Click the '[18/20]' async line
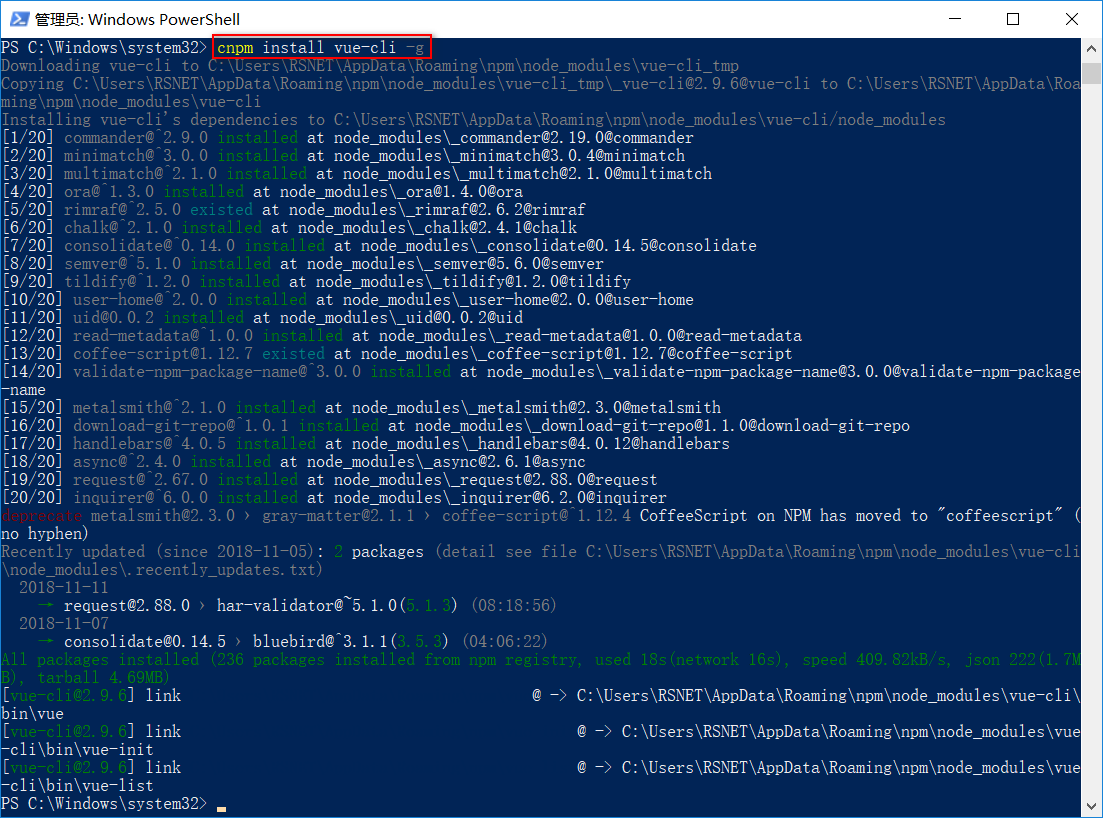This screenshot has height=818, width=1103. [x=293, y=461]
